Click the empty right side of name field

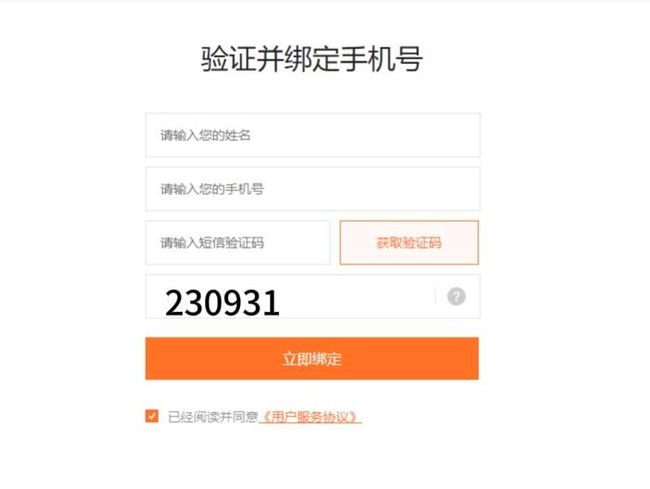[365, 135]
